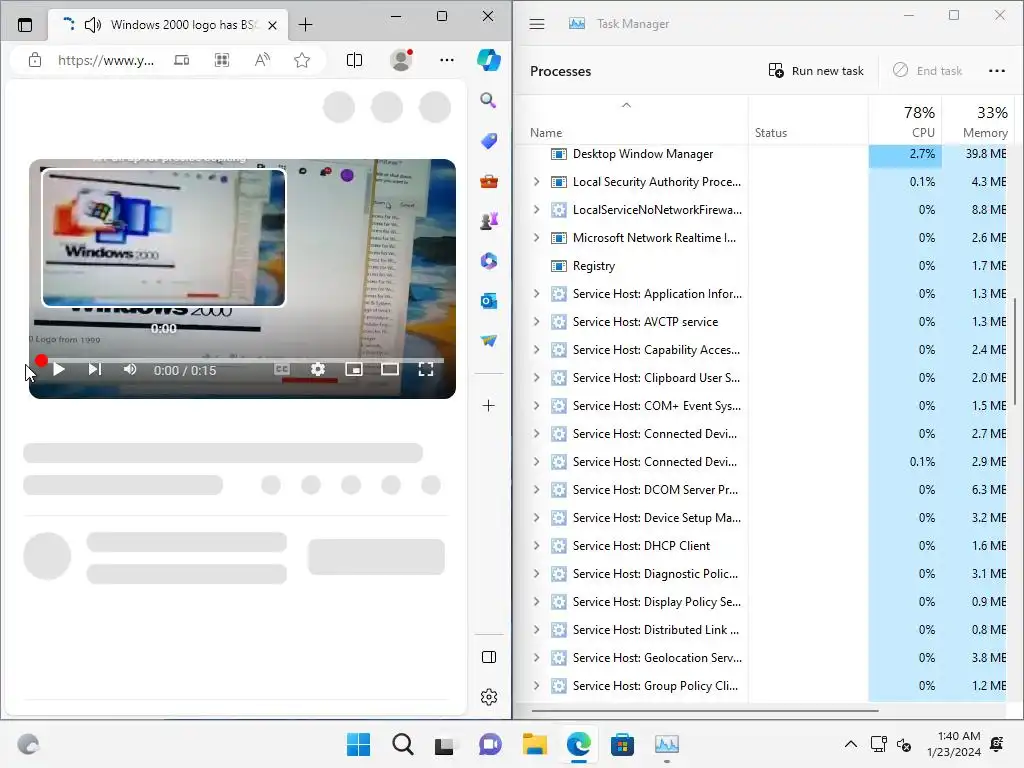Click the video progress bar

click(x=242, y=360)
